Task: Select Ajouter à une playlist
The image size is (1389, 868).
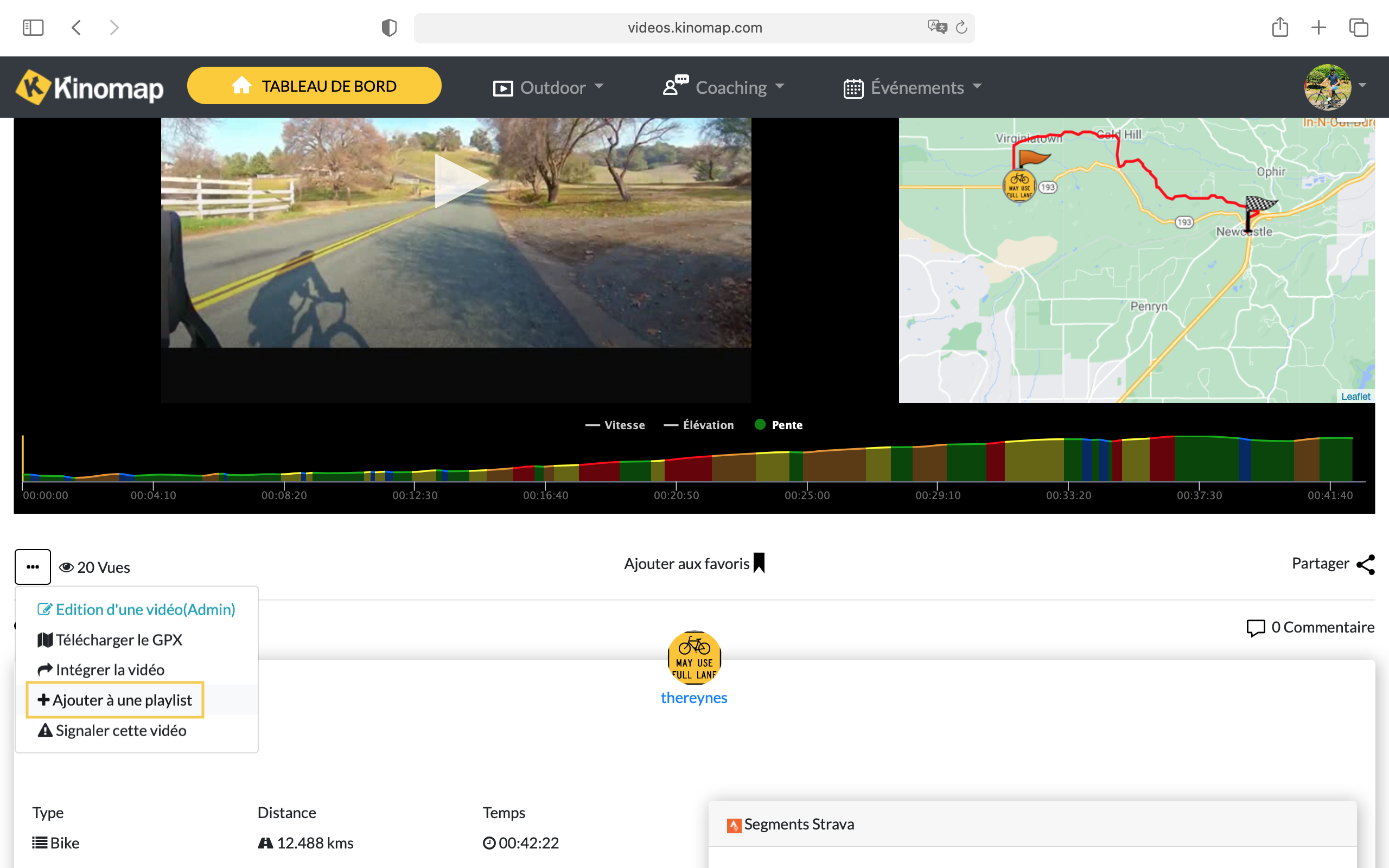Action: click(x=115, y=700)
